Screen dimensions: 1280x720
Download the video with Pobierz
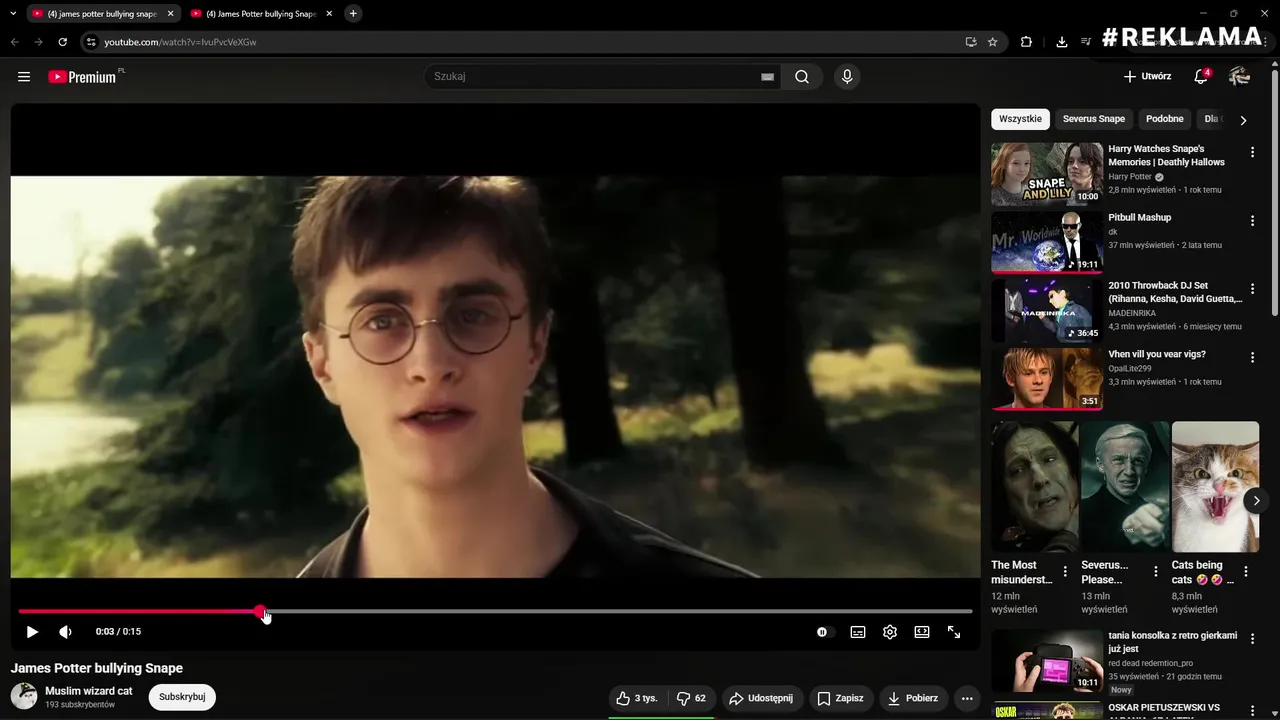pyautogui.click(x=913, y=698)
